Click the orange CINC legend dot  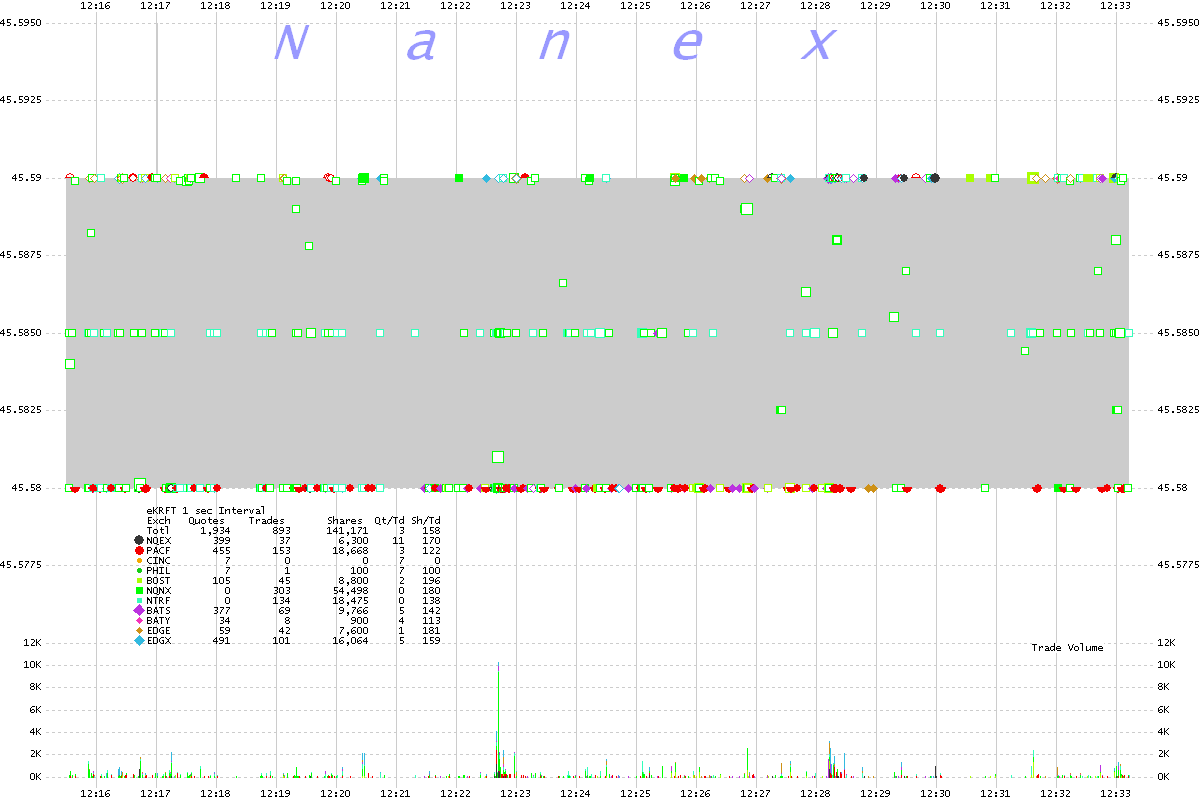(139, 561)
